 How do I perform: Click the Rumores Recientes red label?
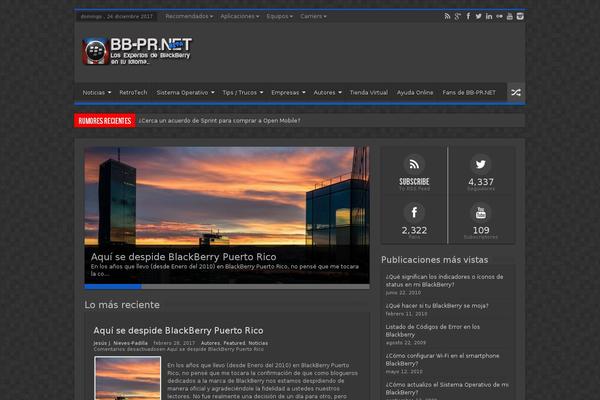coord(105,121)
